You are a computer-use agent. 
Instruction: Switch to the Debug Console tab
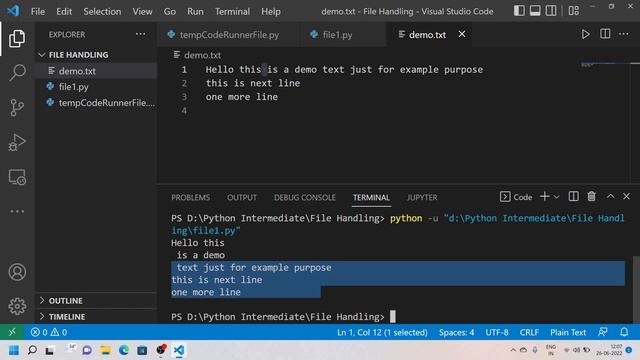[x=304, y=198]
